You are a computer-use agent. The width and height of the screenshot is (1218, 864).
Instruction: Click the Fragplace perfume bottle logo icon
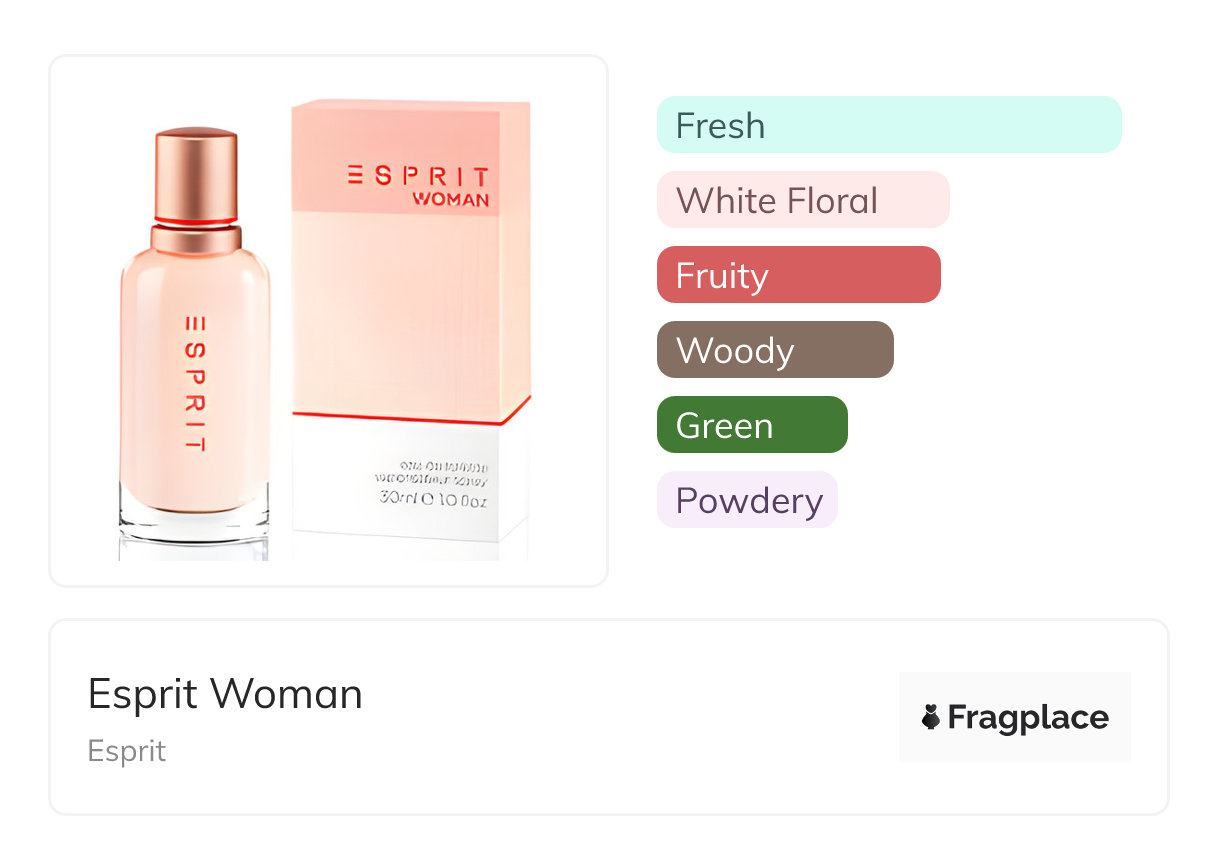931,717
